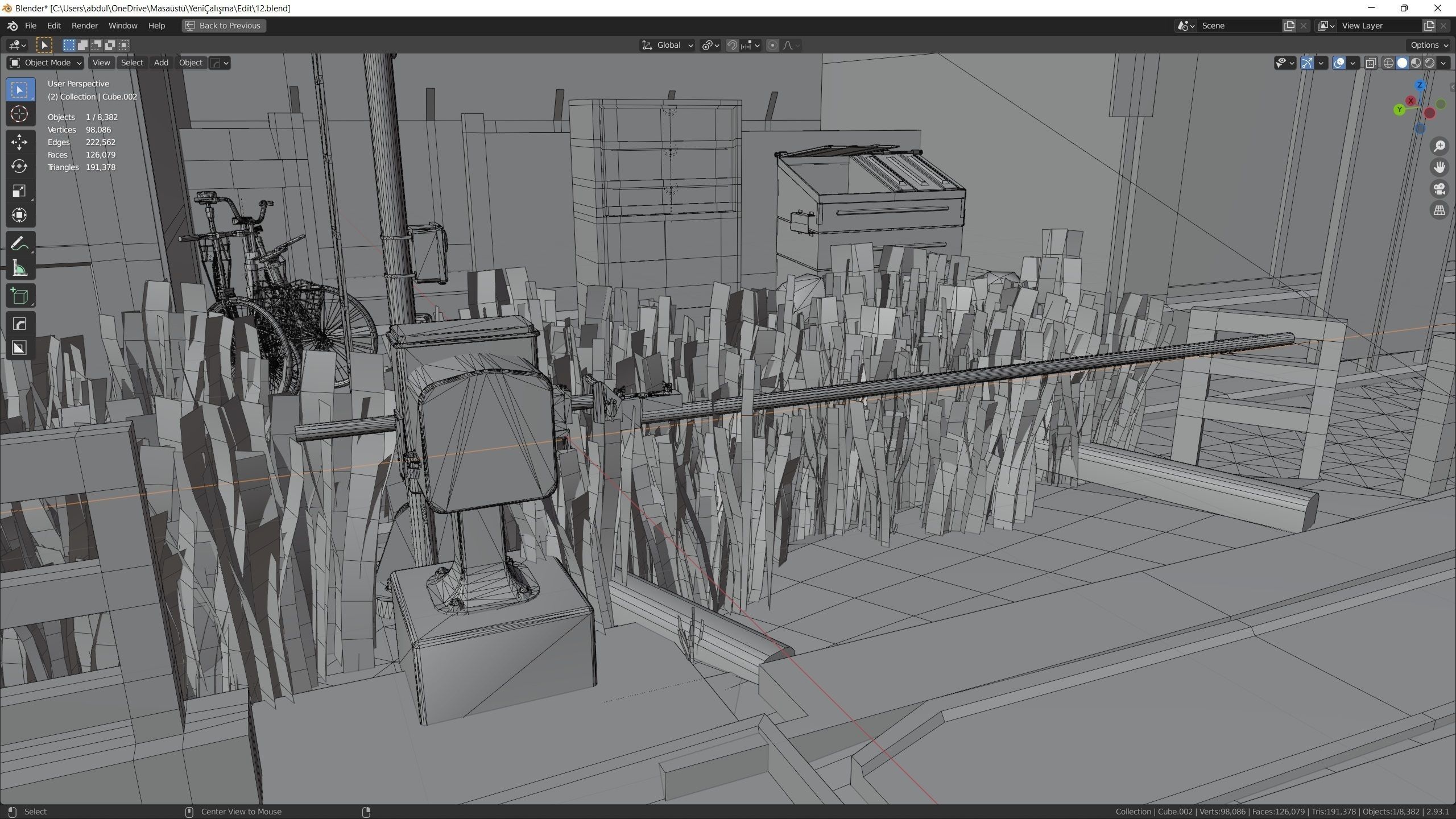Screen dimensions: 1456x819
Task: Open the Window menu
Action: click(123, 26)
